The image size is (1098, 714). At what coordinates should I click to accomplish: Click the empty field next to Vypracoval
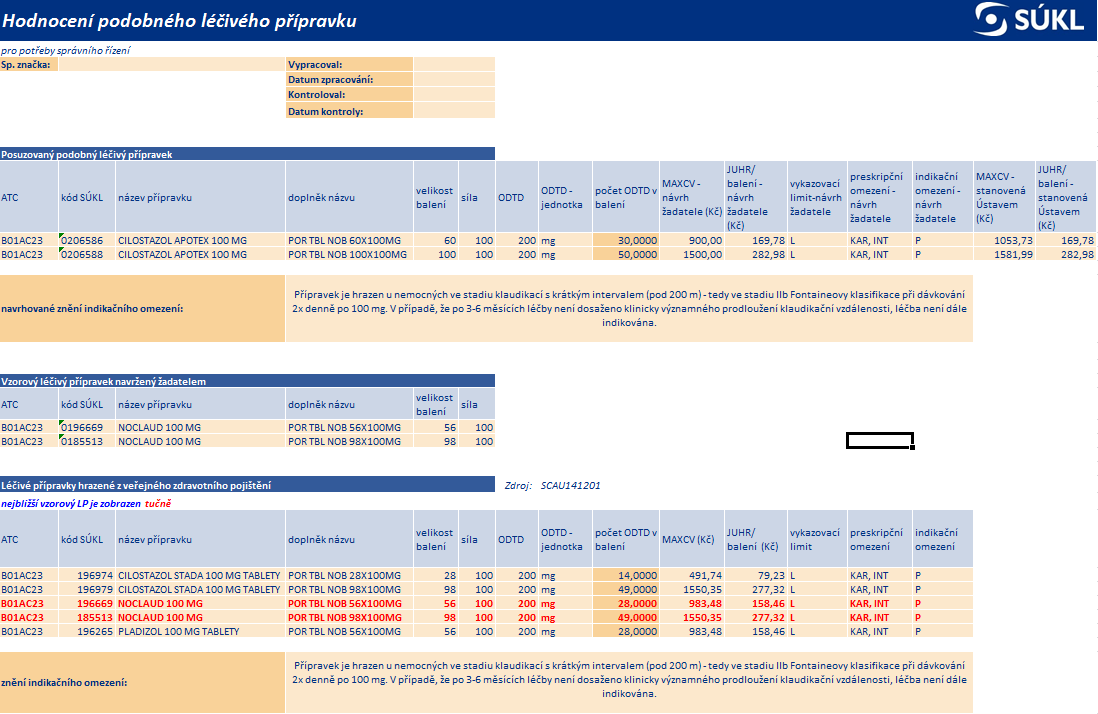pos(454,64)
